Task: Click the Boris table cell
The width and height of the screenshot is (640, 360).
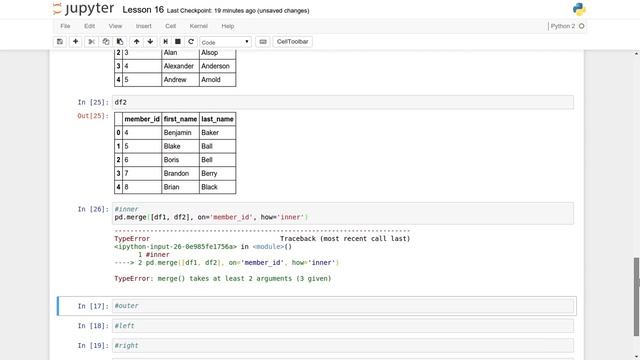Action: (x=180, y=160)
